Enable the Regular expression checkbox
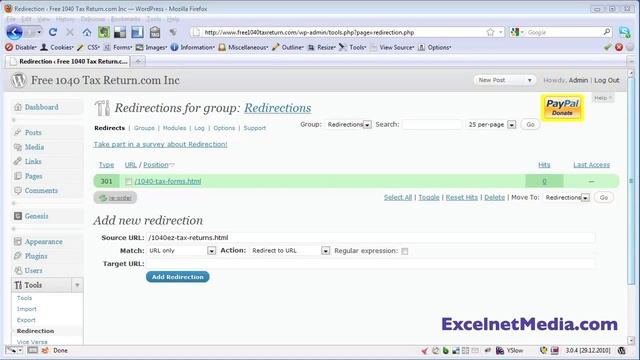Screen dimensions: 640x360 [404, 251]
